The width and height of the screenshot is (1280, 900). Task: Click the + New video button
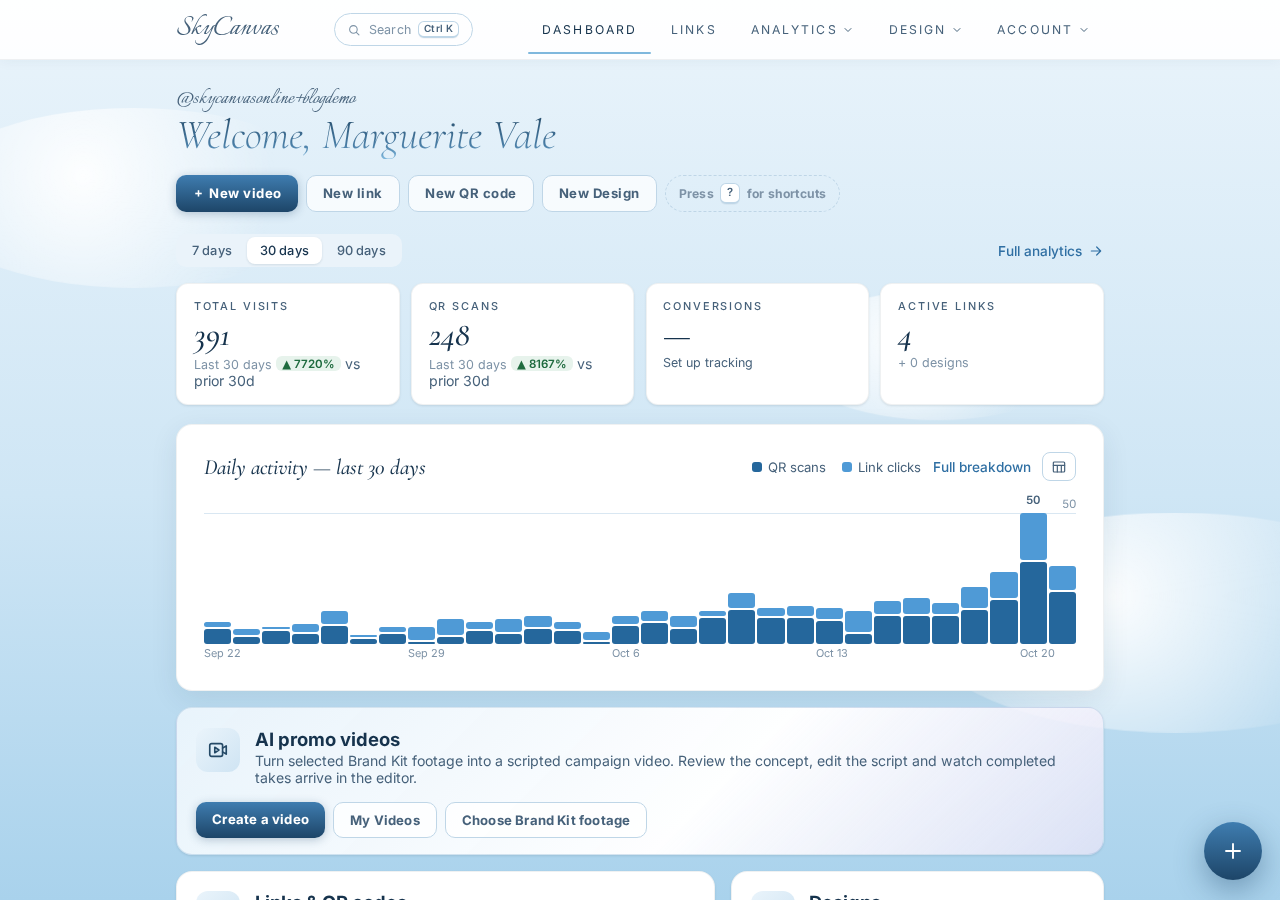pos(237,194)
